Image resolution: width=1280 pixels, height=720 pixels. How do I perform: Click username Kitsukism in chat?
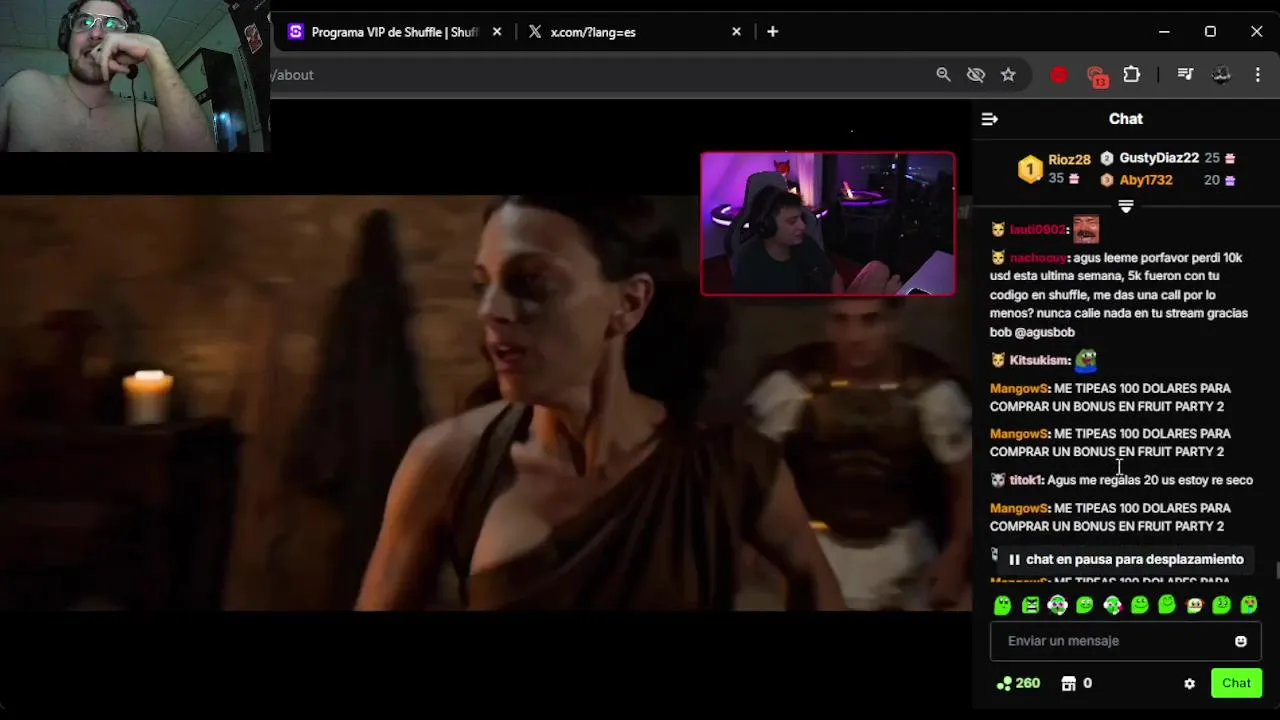[x=1039, y=360]
